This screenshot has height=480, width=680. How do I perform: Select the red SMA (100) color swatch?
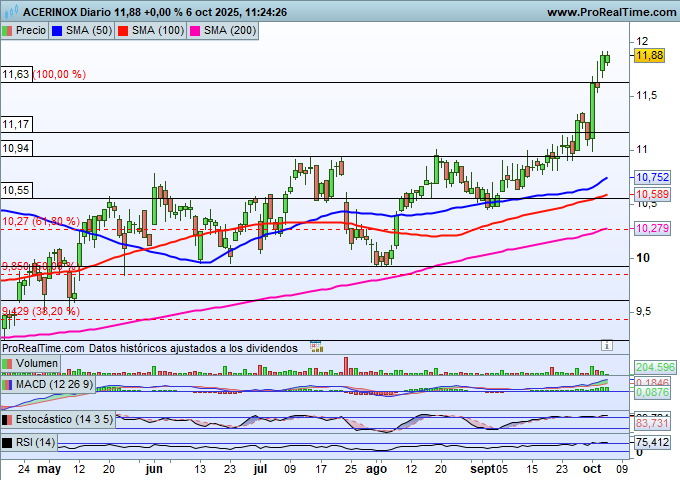pos(123,31)
